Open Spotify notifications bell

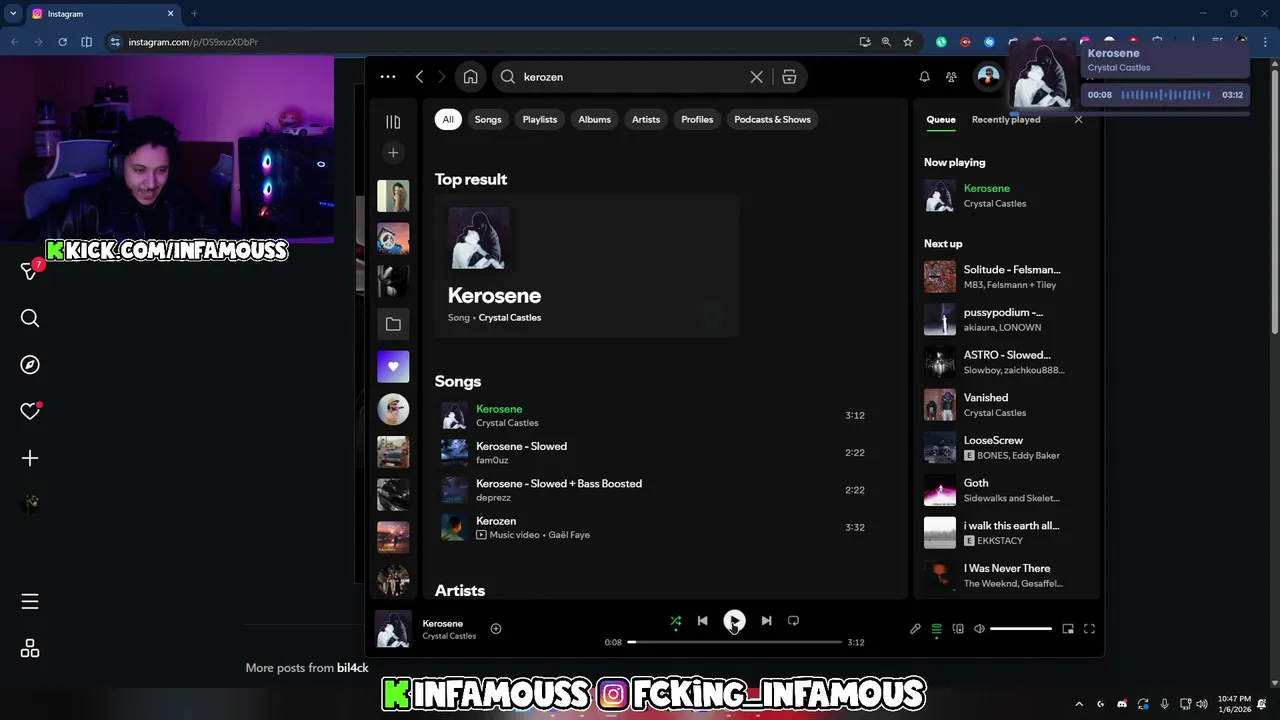[x=924, y=77]
